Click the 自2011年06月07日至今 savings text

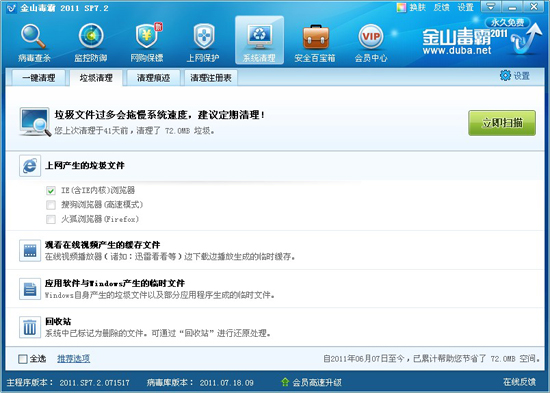(431, 359)
